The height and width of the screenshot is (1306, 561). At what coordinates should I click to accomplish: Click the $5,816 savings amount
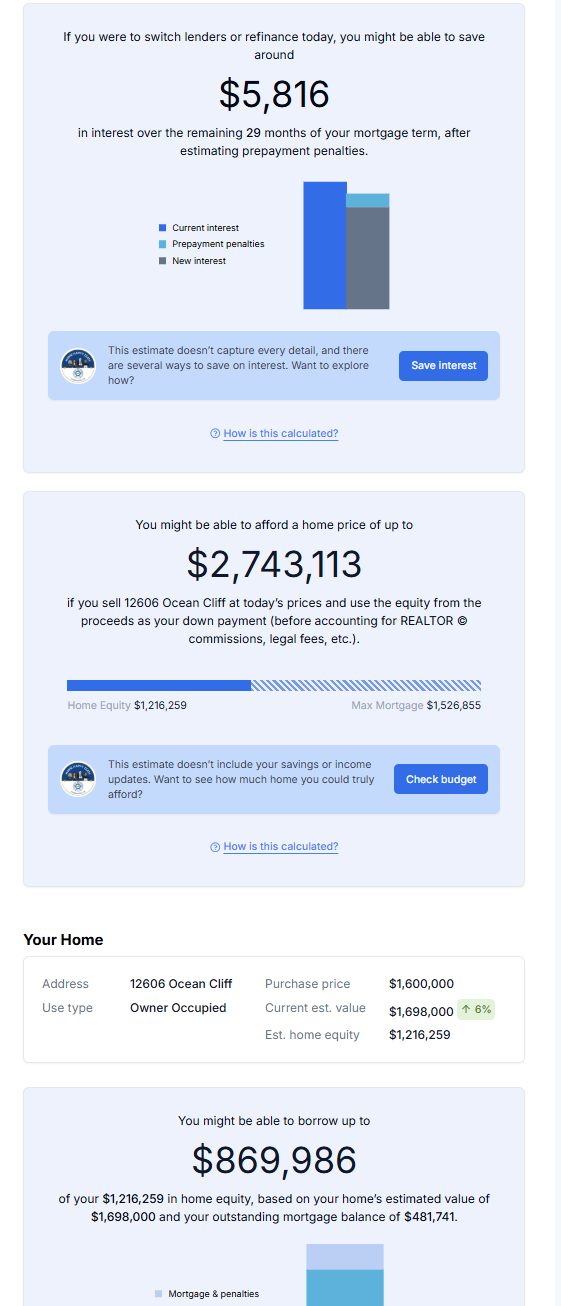[x=274, y=94]
